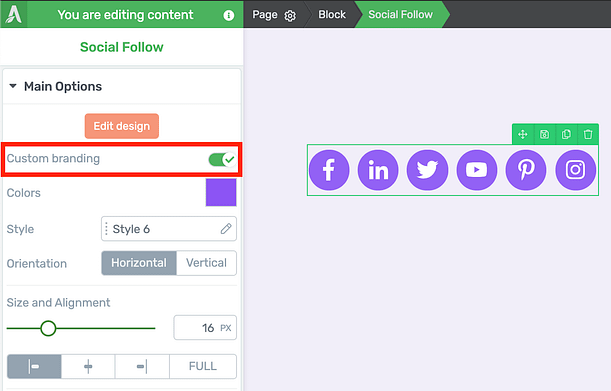Click the move element arrows icon
The width and height of the screenshot is (611, 391).
coord(523,134)
